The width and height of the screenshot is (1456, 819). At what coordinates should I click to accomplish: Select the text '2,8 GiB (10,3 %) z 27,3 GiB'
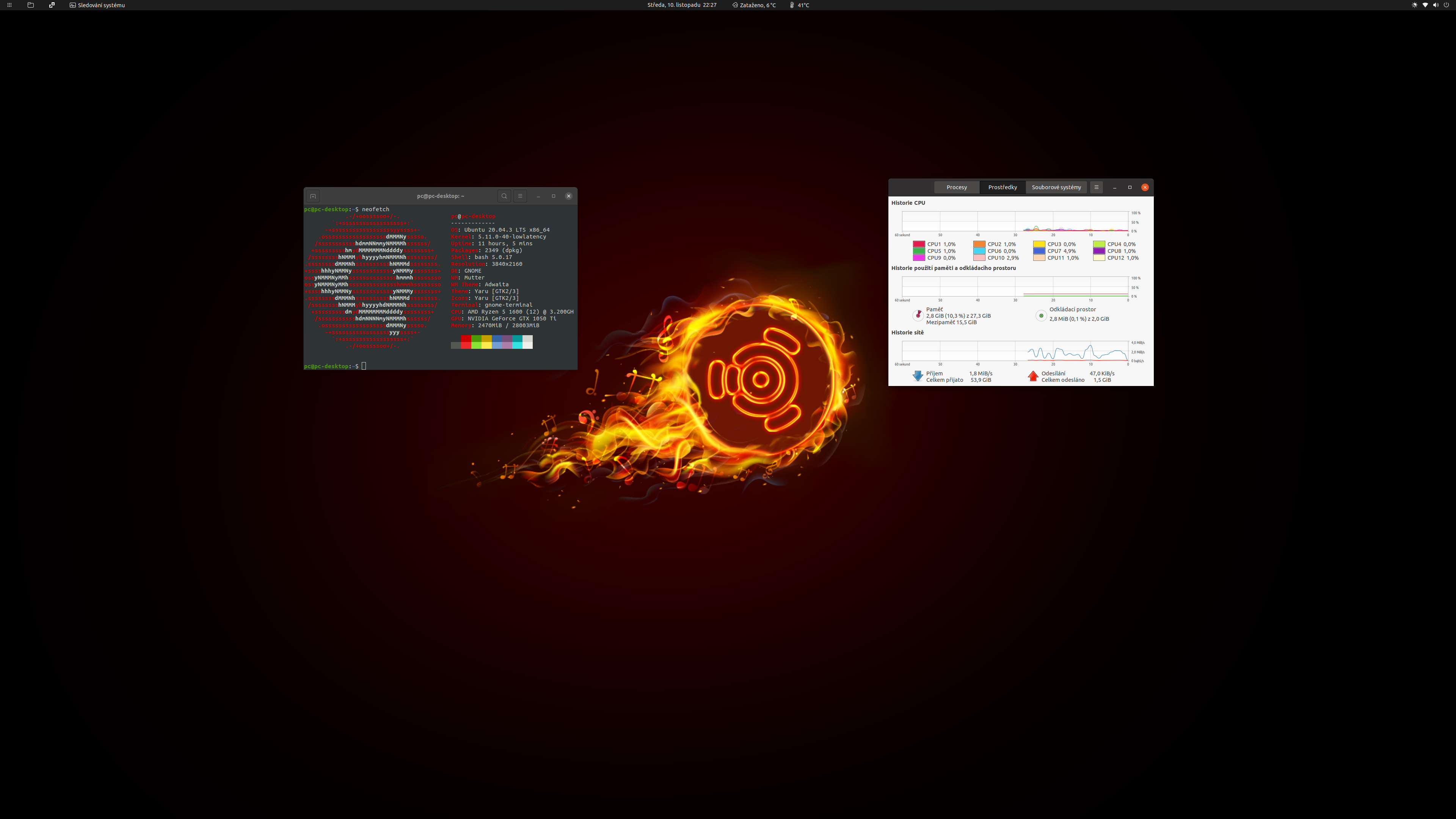958,316
